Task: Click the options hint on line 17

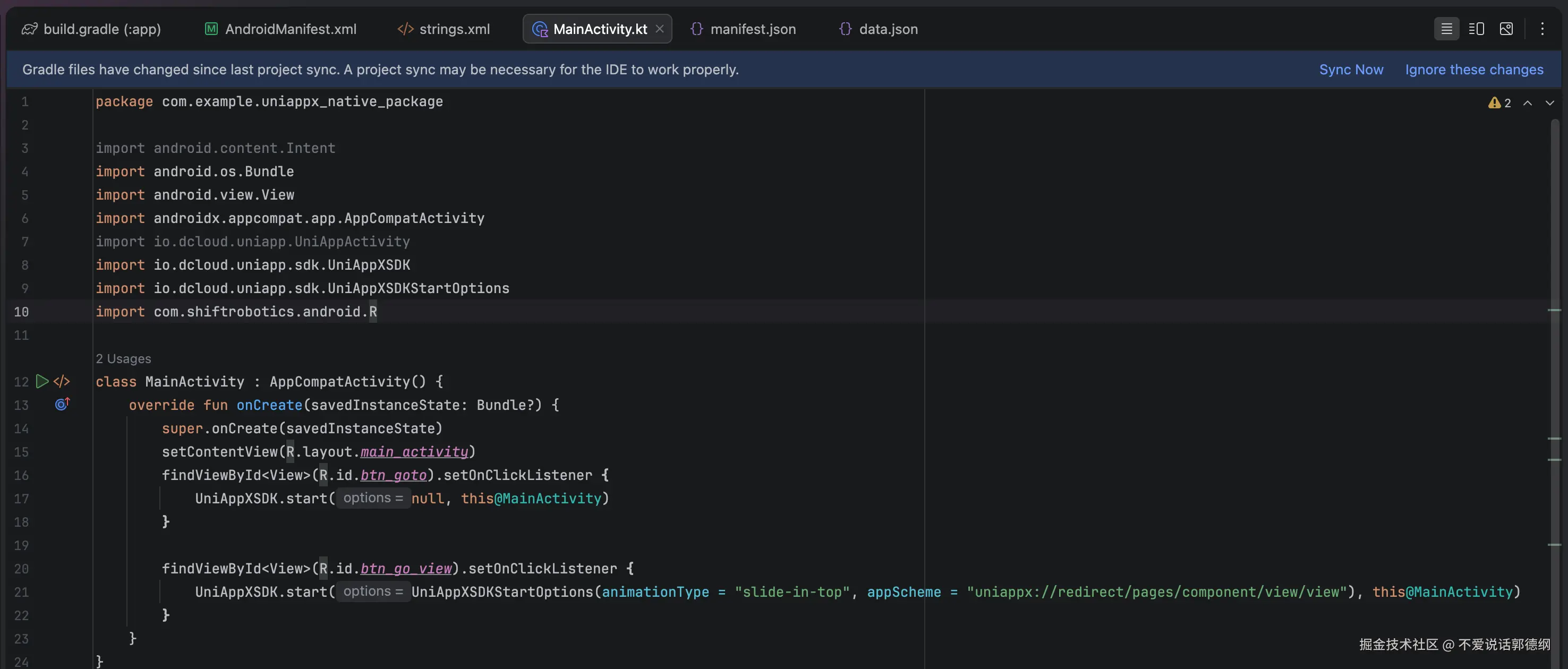Action: tap(372, 498)
